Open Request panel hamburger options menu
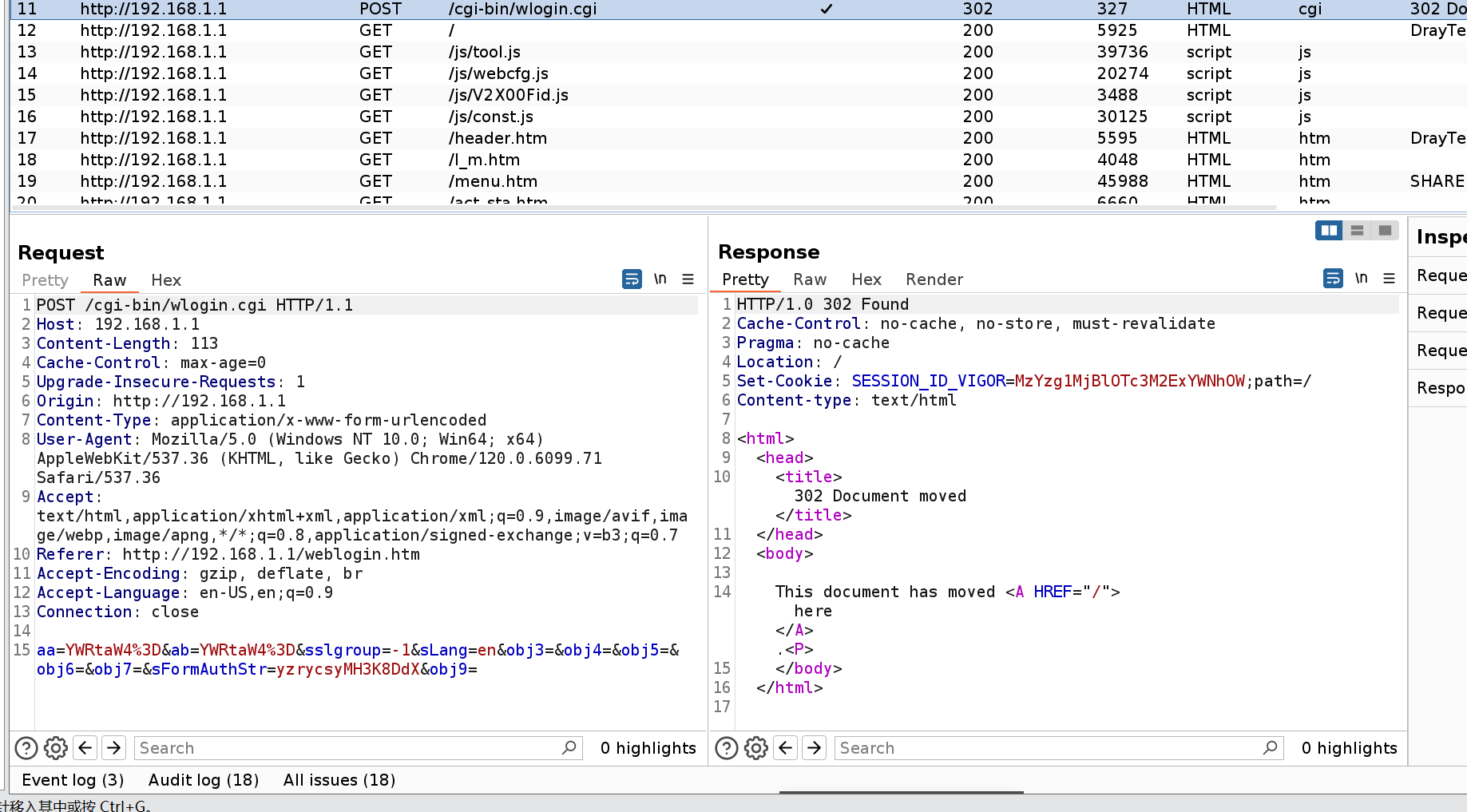The height and width of the screenshot is (812, 1467). point(688,279)
